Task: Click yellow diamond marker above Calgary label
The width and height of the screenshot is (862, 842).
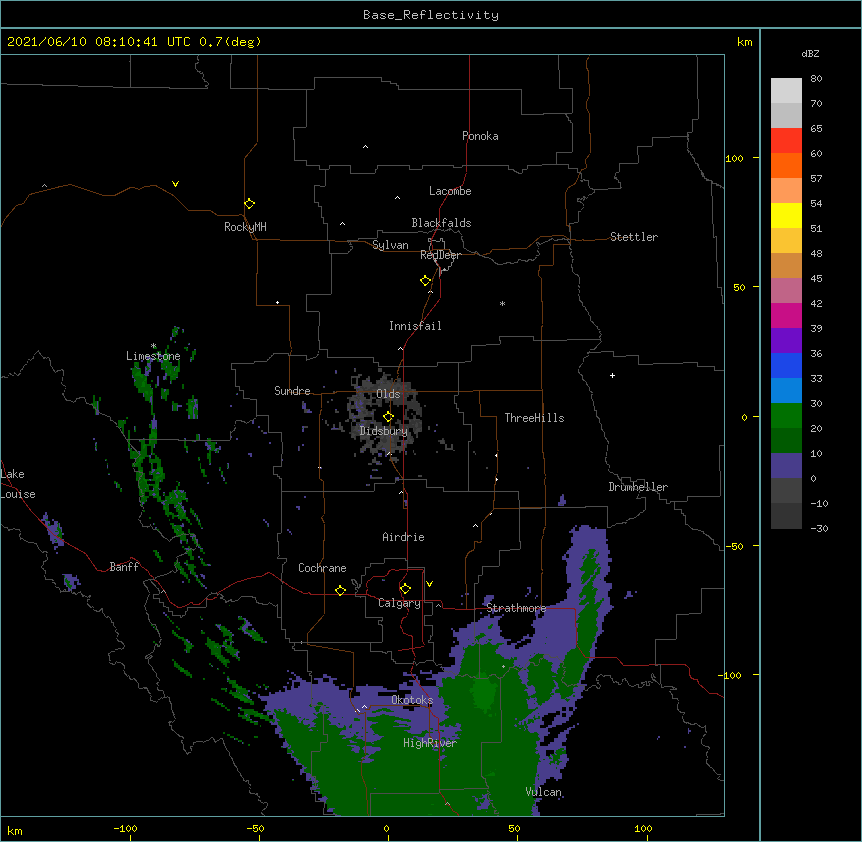Action: [x=405, y=589]
